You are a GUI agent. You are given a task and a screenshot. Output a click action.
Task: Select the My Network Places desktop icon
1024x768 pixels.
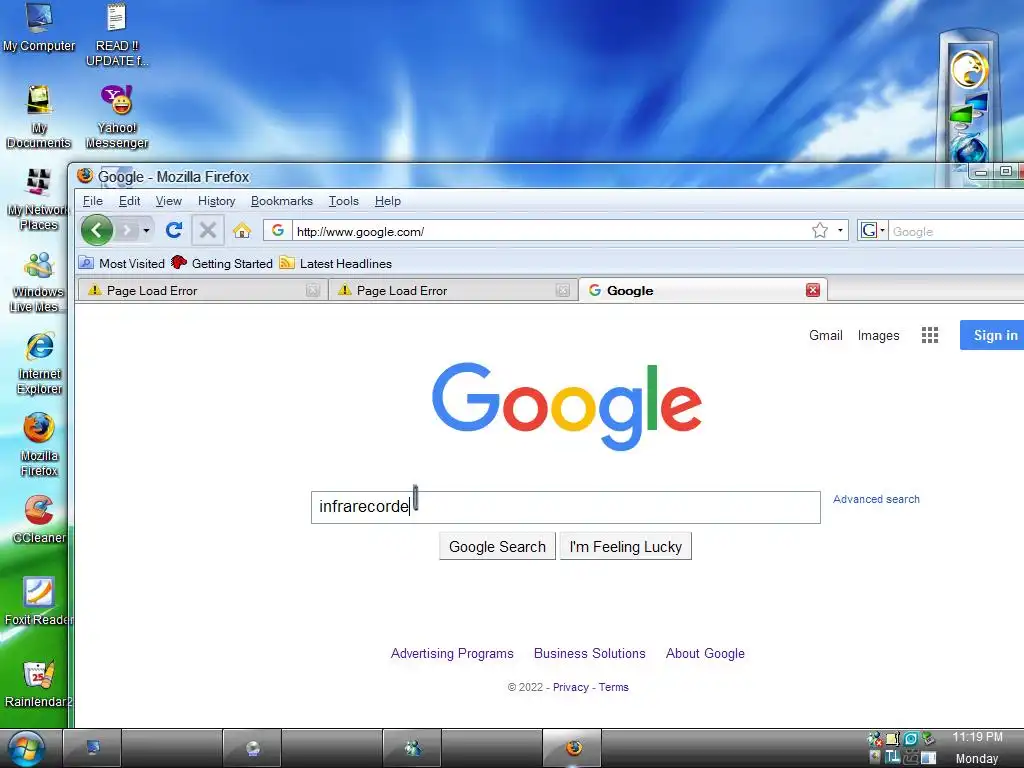coord(39,199)
